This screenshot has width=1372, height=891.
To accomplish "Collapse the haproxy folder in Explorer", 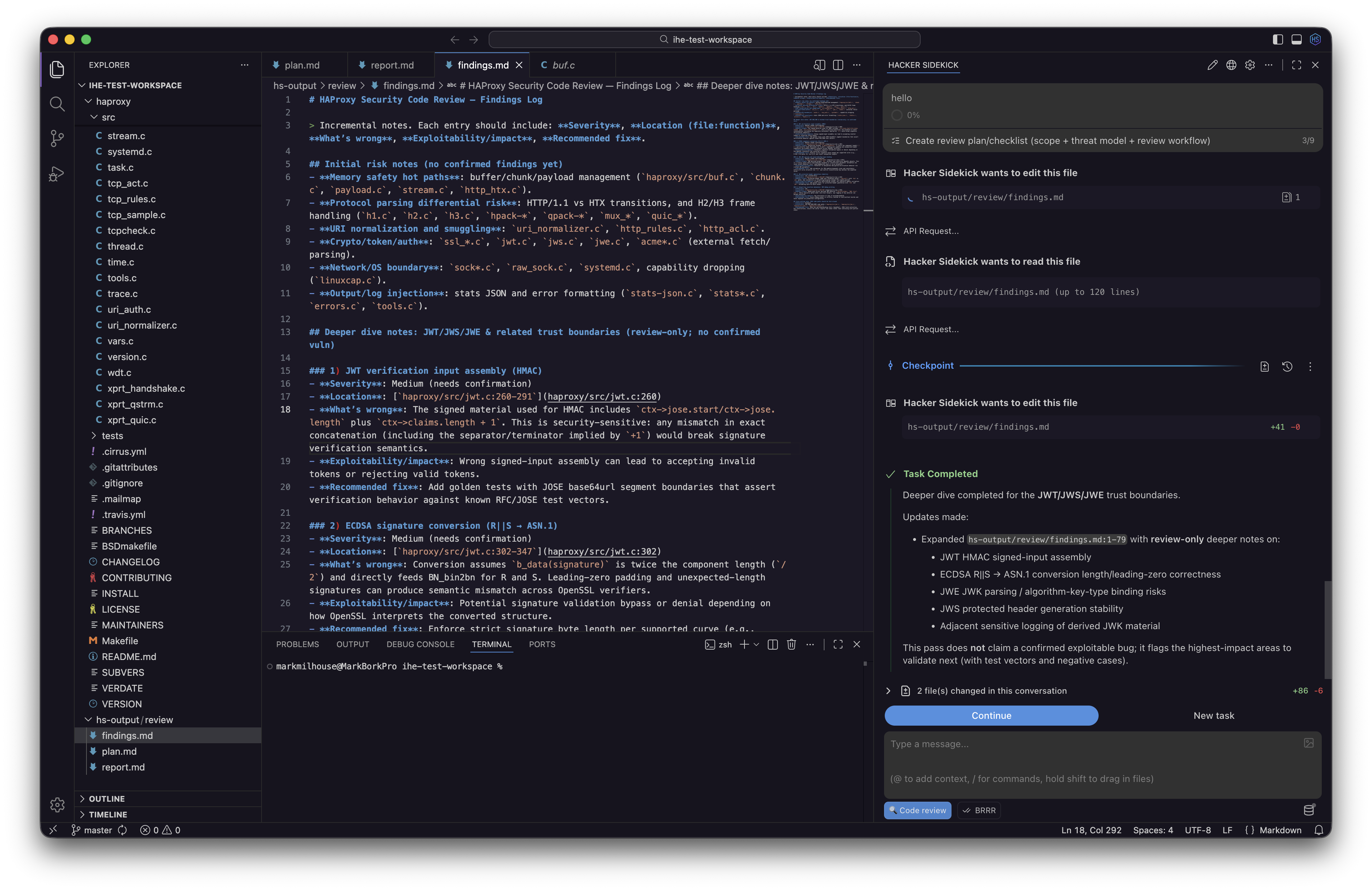I will coord(114,101).
